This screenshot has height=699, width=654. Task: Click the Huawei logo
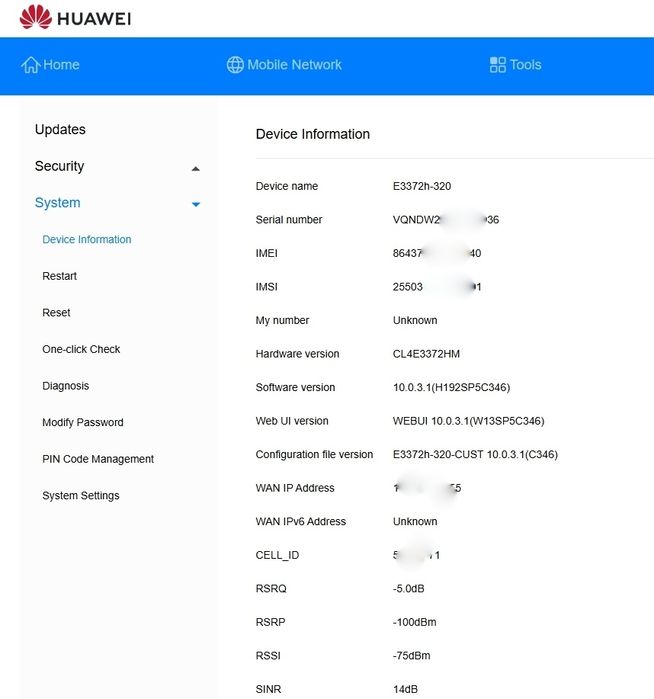[75, 17]
